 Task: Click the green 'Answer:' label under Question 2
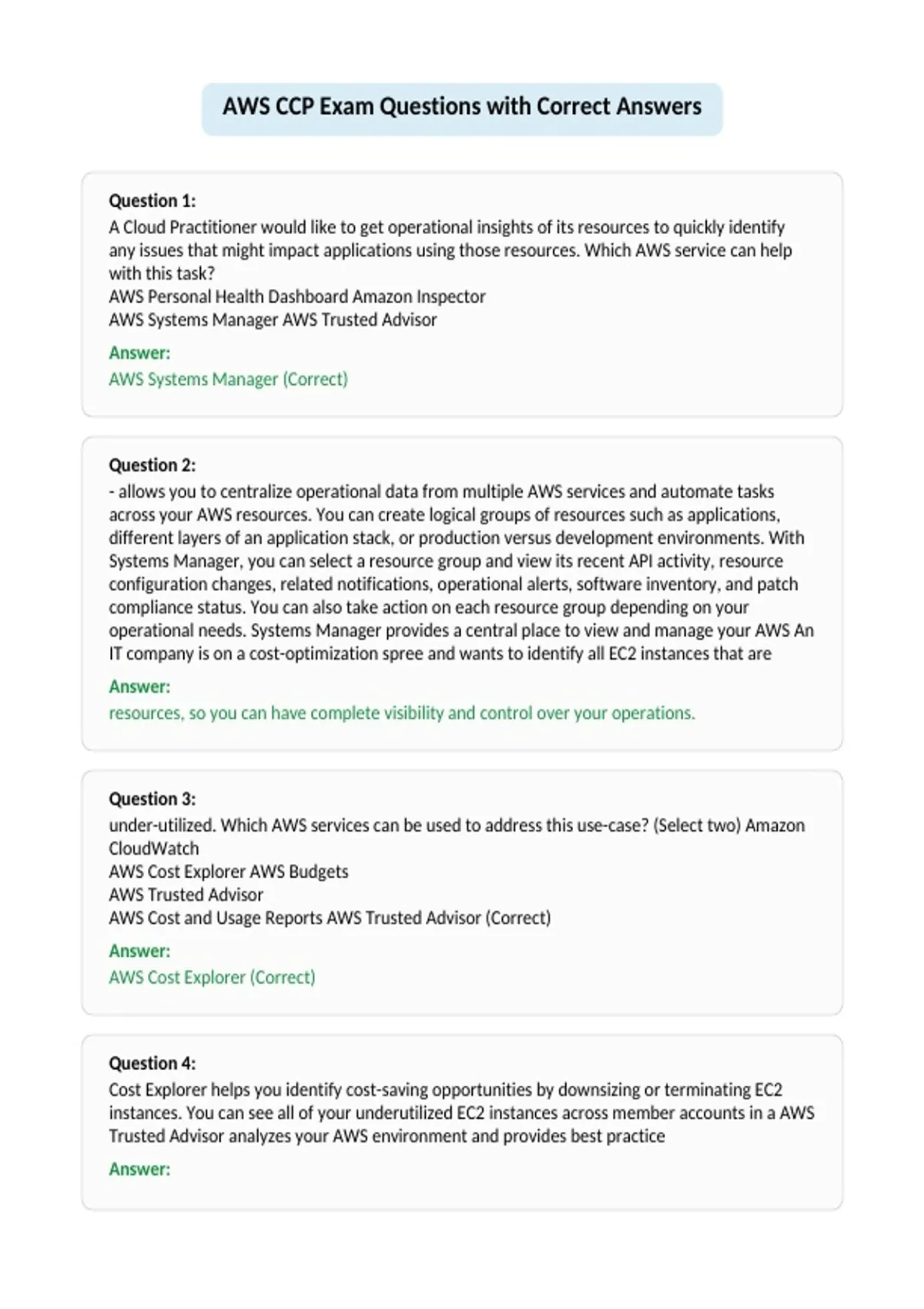[139, 686]
